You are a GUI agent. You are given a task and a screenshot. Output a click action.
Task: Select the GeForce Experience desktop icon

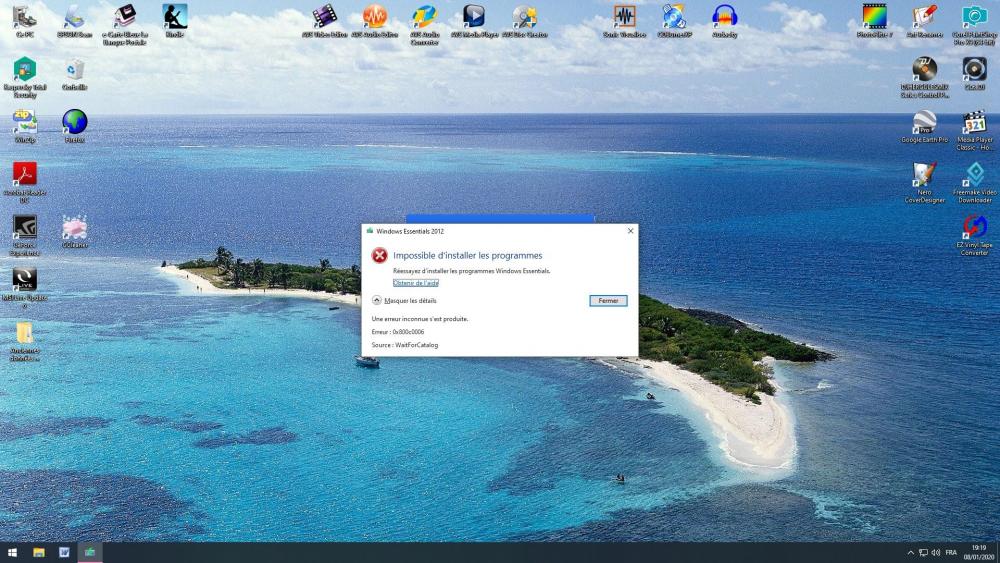click(25, 227)
